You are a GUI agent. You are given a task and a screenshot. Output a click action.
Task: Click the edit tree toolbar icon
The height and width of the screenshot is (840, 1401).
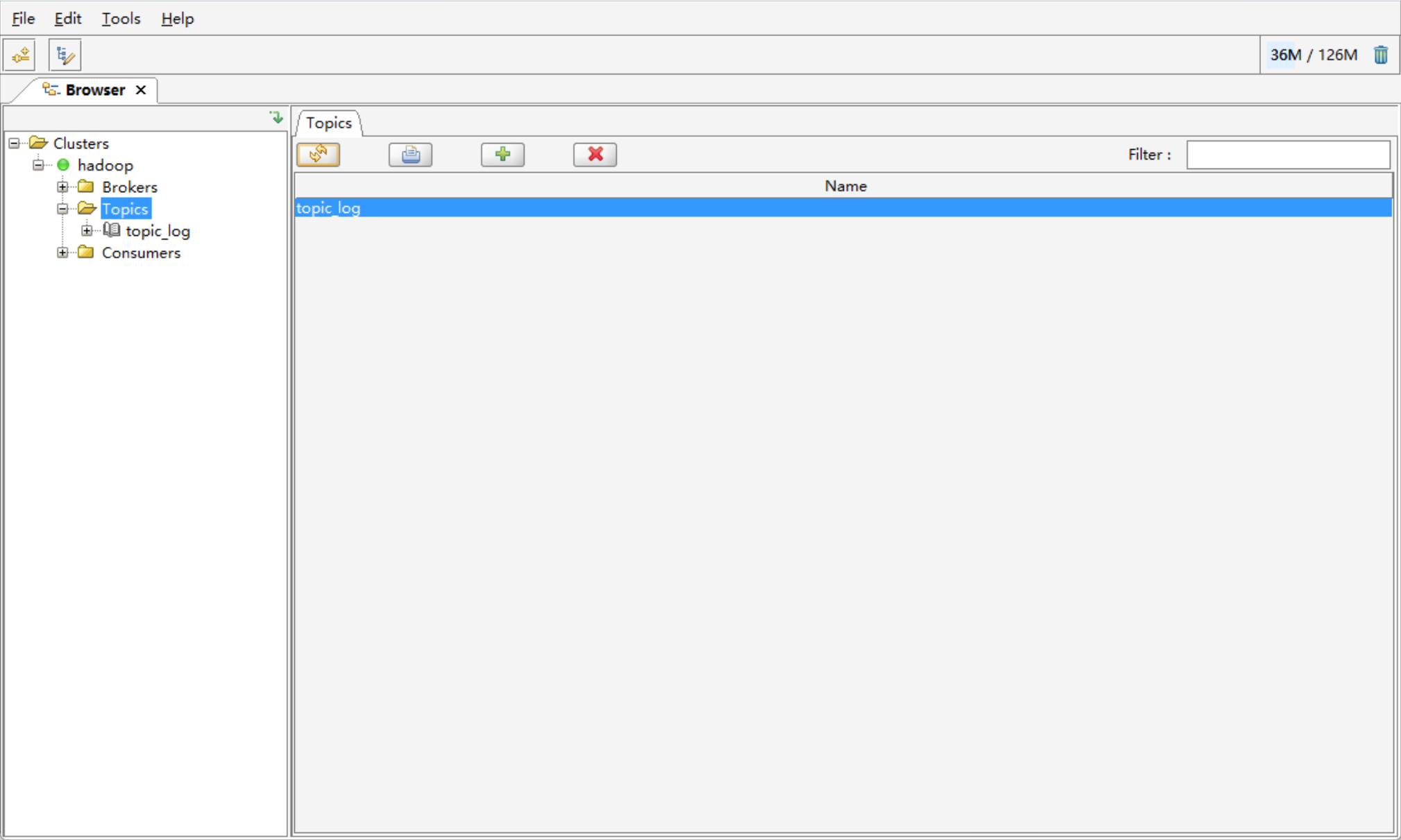[x=65, y=55]
